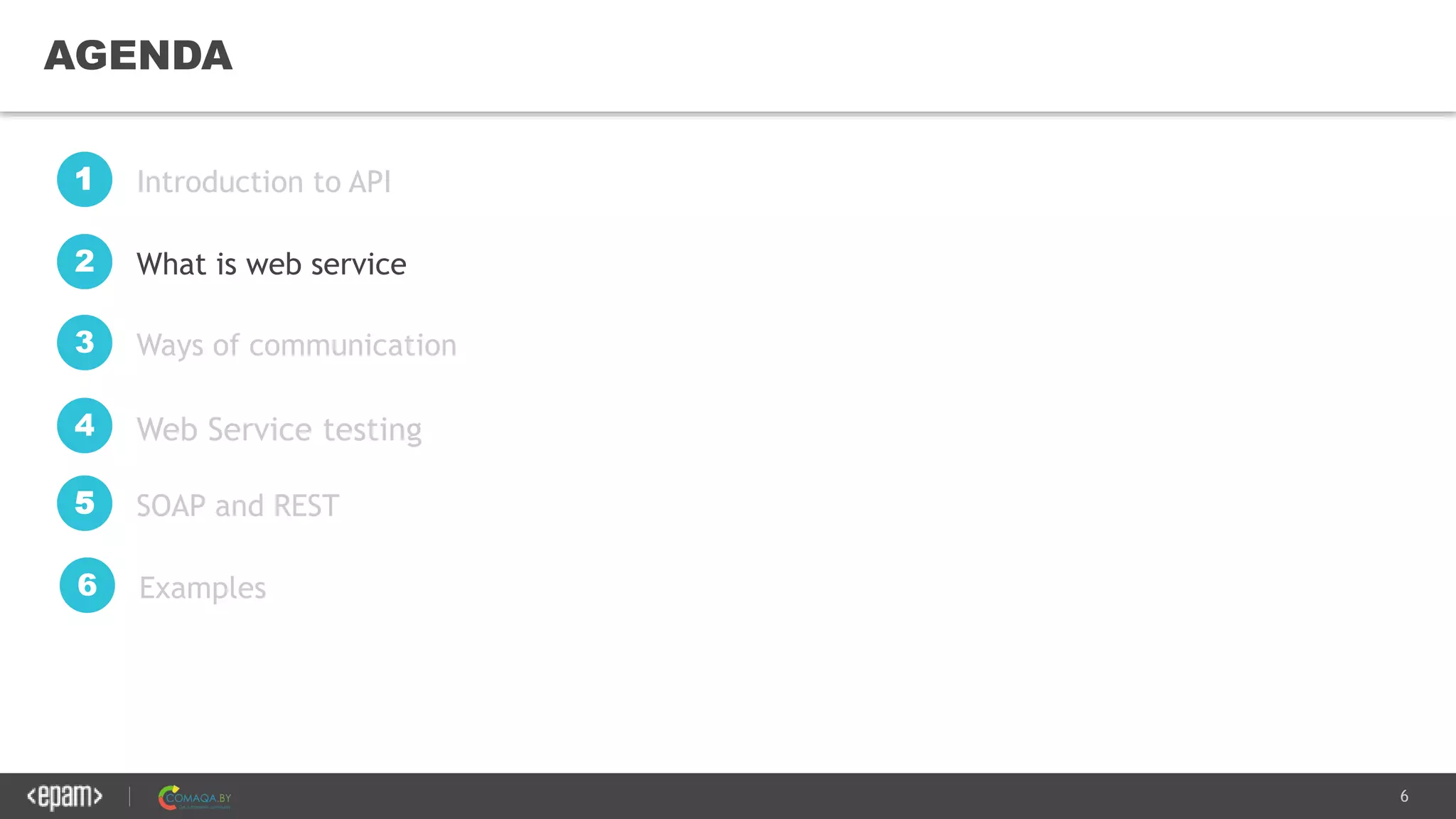Select 'What is web service' agenda item
The width and height of the screenshot is (1456, 819).
(272, 264)
